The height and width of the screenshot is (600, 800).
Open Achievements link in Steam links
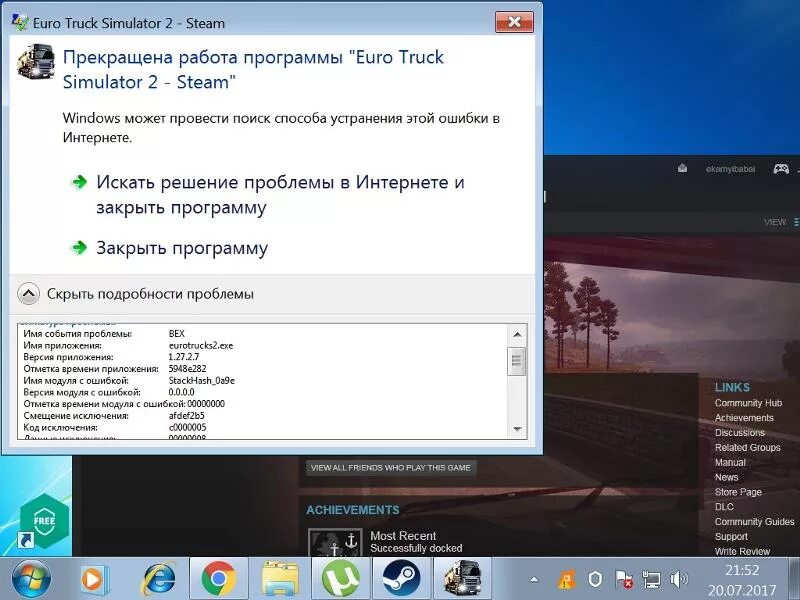[x=744, y=418]
